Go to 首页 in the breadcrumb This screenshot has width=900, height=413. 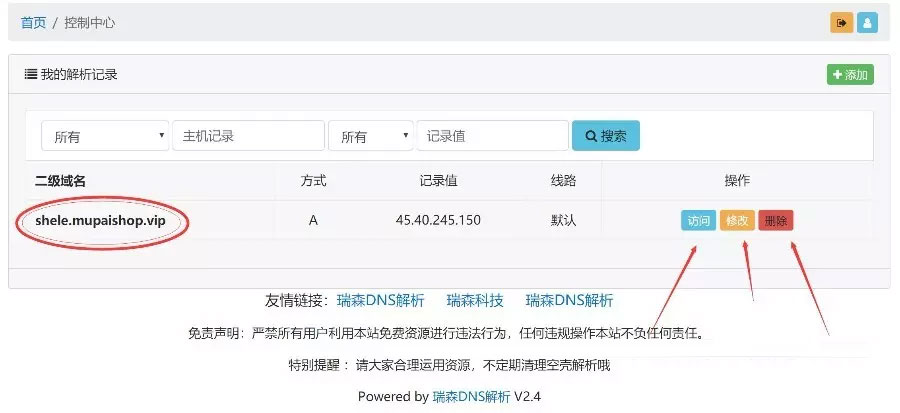coord(34,21)
